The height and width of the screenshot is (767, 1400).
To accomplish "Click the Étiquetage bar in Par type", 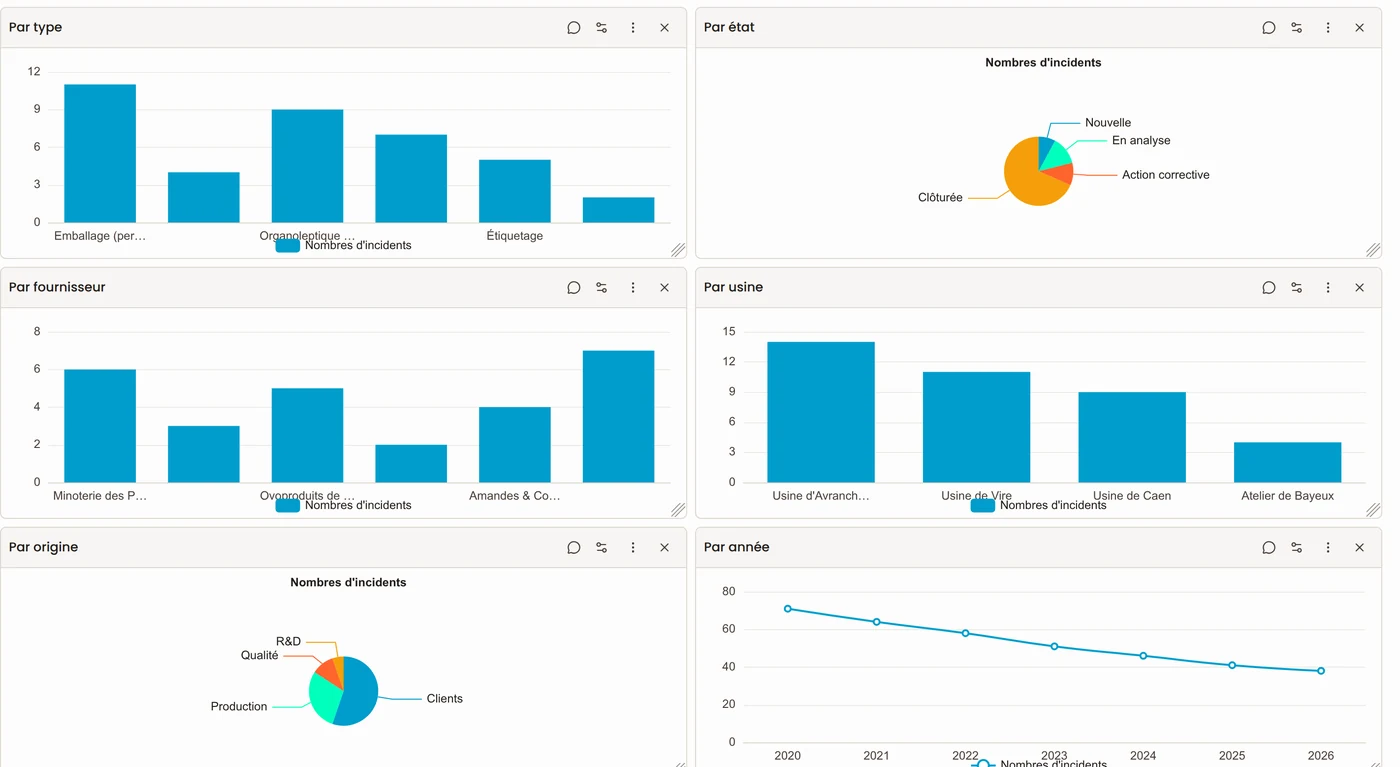I will tap(515, 191).
